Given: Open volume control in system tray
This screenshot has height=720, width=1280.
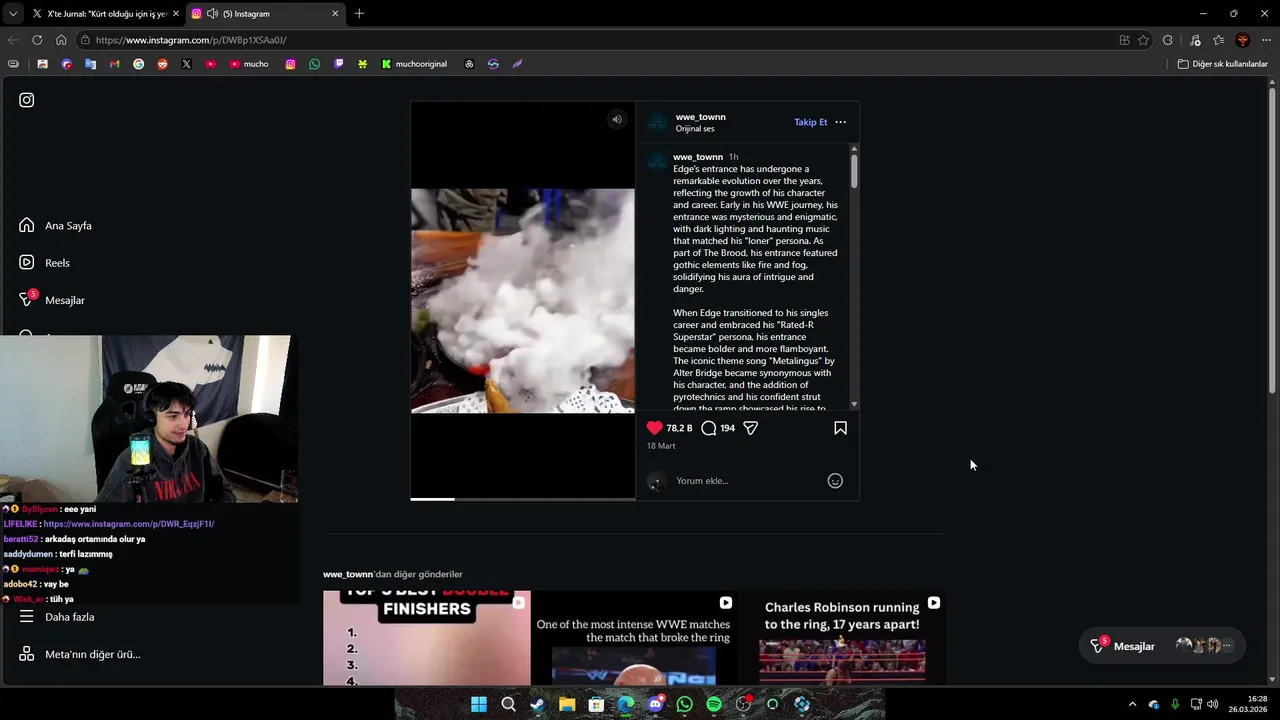Looking at the screenshot, I should click(x=1213, y=704).
